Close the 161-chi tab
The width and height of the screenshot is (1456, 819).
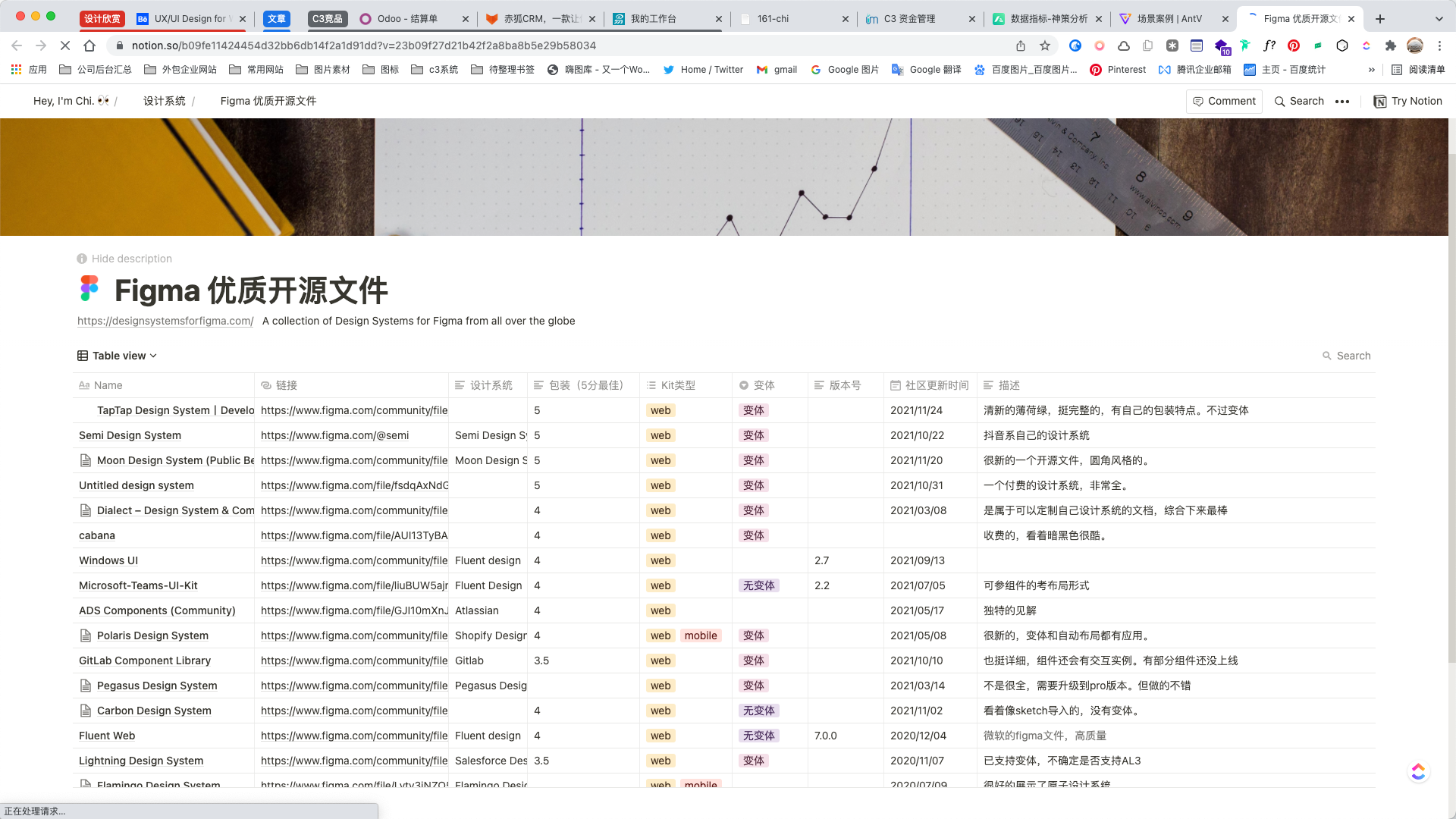coord(846,19)
